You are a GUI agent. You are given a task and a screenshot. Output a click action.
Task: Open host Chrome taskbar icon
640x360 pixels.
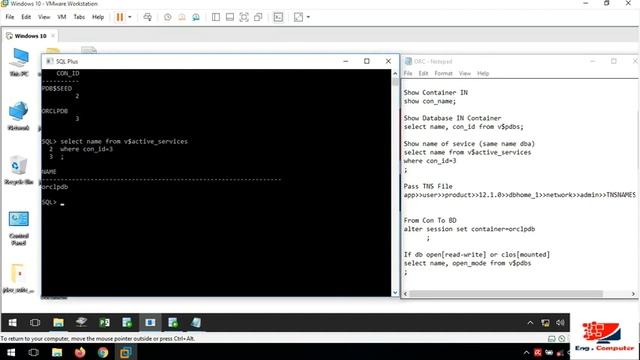(x=103, y=352)
